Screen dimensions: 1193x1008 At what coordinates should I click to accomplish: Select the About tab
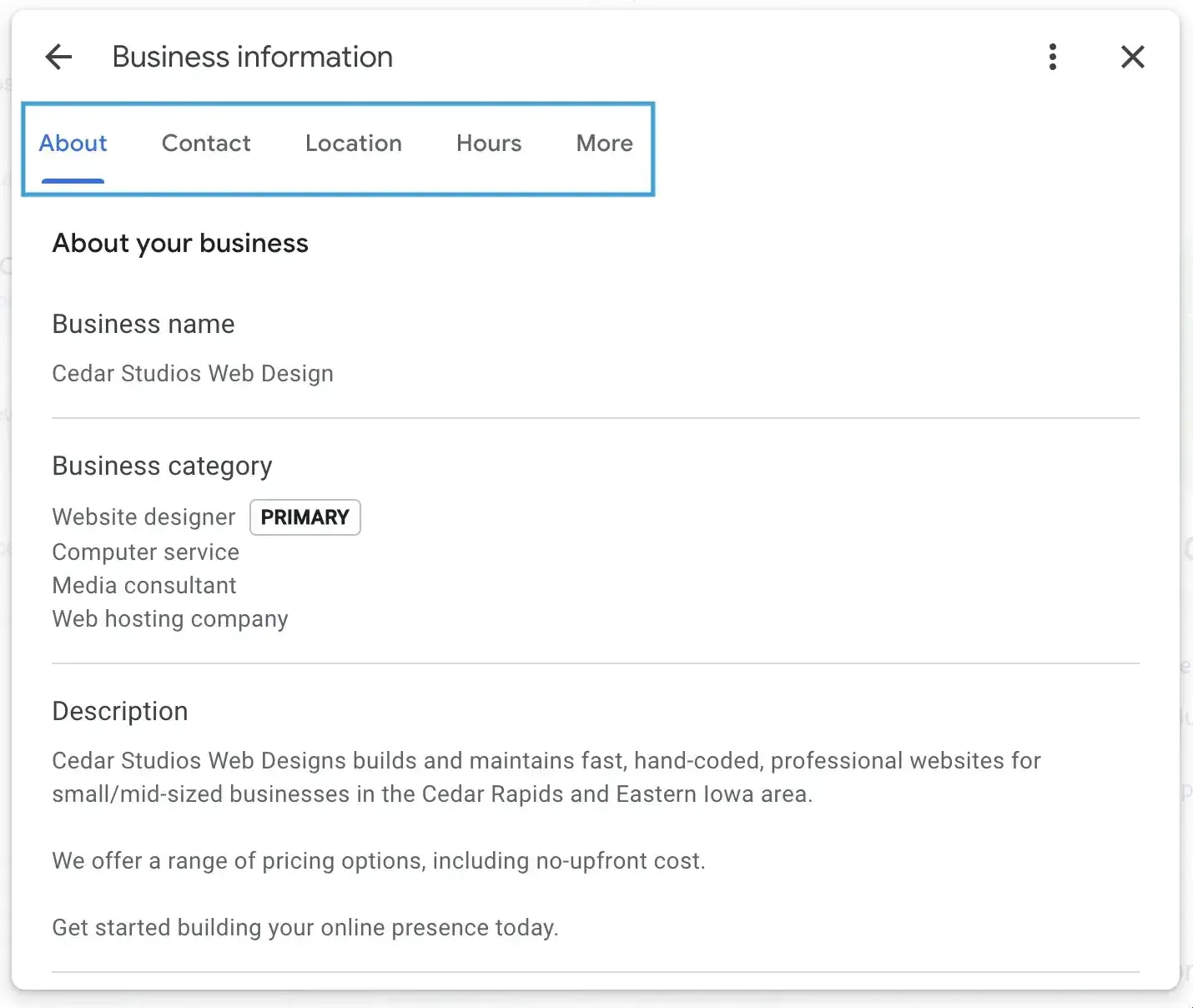pyautogui.click(x=73, y=143)
